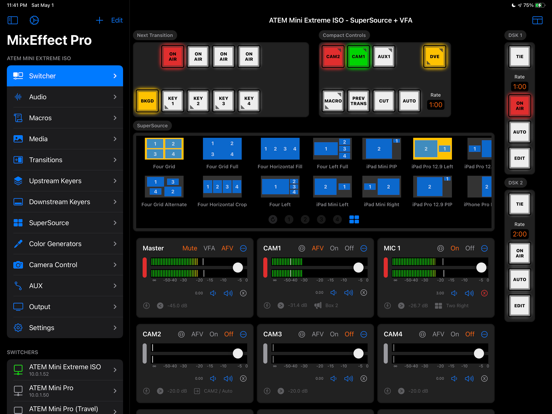Open CAM2 audio settings circle icon
The height and width of the screenshot is (414, 552).
[x=181, y=334]
